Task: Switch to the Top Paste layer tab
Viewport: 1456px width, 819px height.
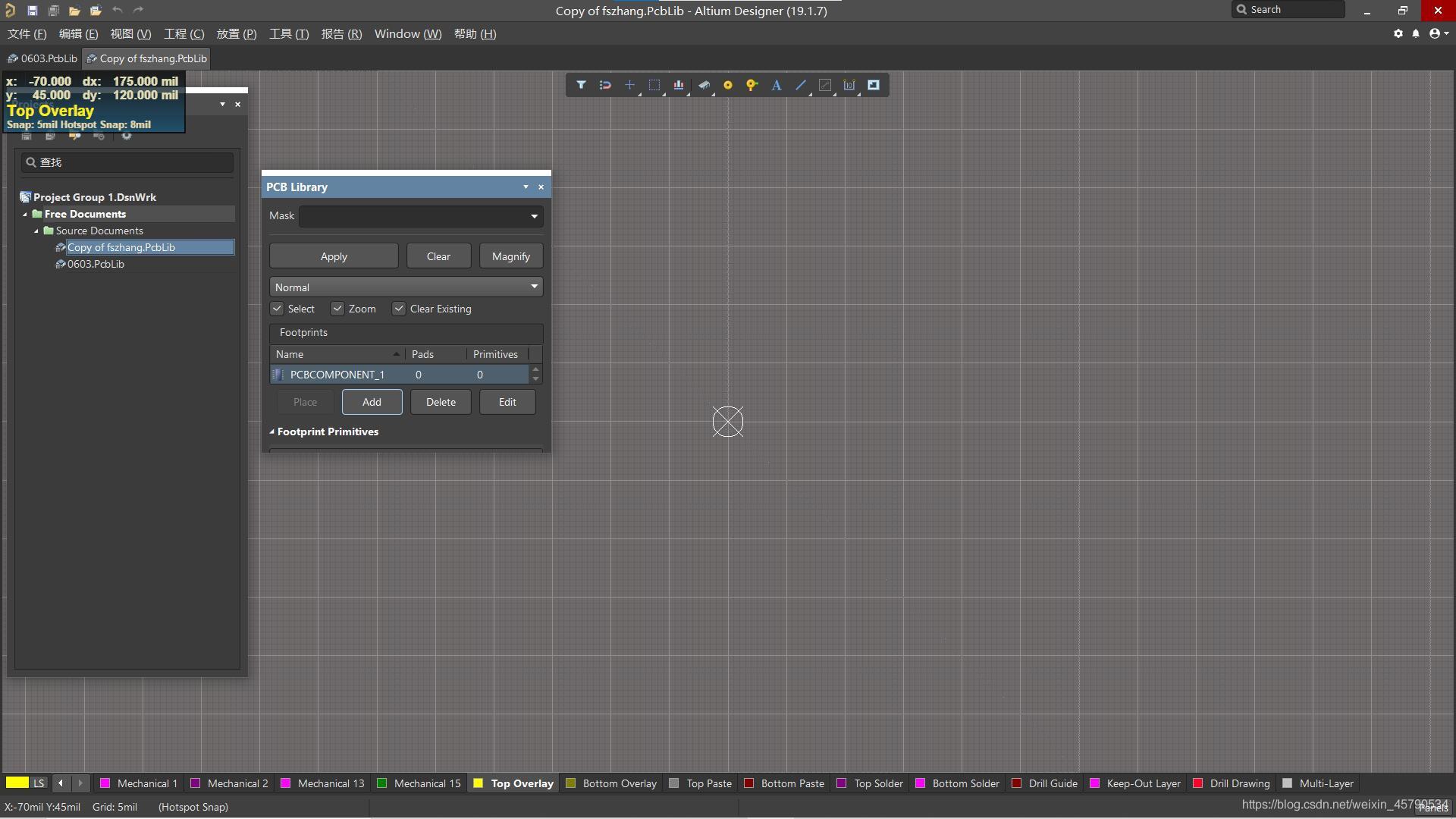Action: click(x=701, y=783)
